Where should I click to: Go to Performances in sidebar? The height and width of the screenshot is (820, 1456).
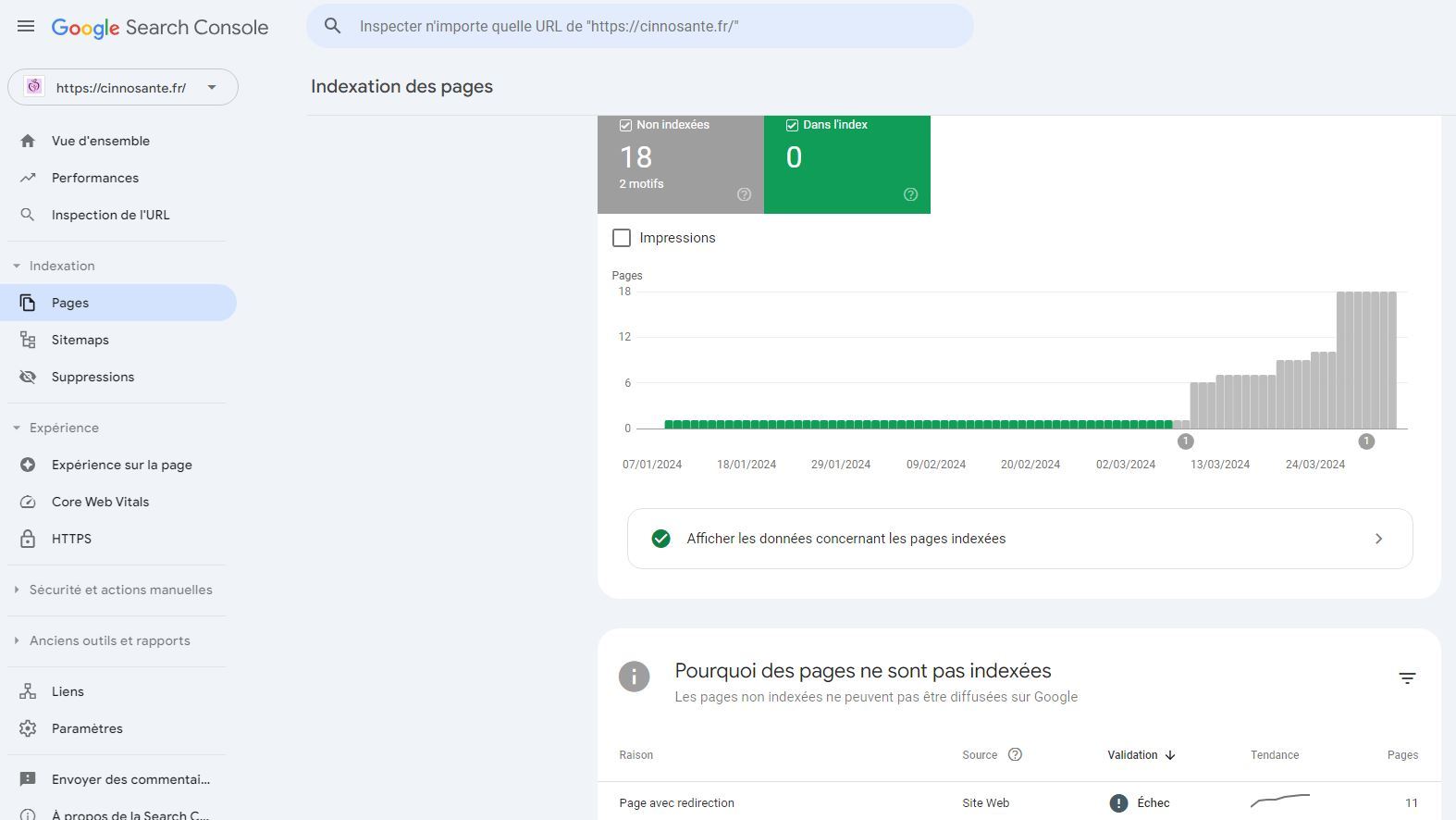(94, 178)
